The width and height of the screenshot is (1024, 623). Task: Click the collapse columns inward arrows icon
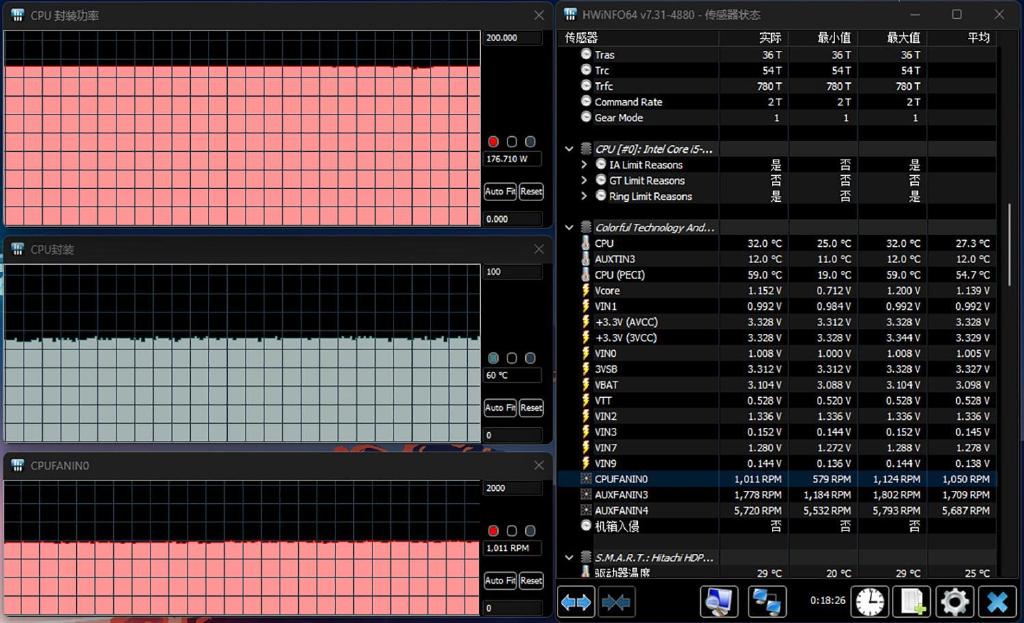coord(616,601)
